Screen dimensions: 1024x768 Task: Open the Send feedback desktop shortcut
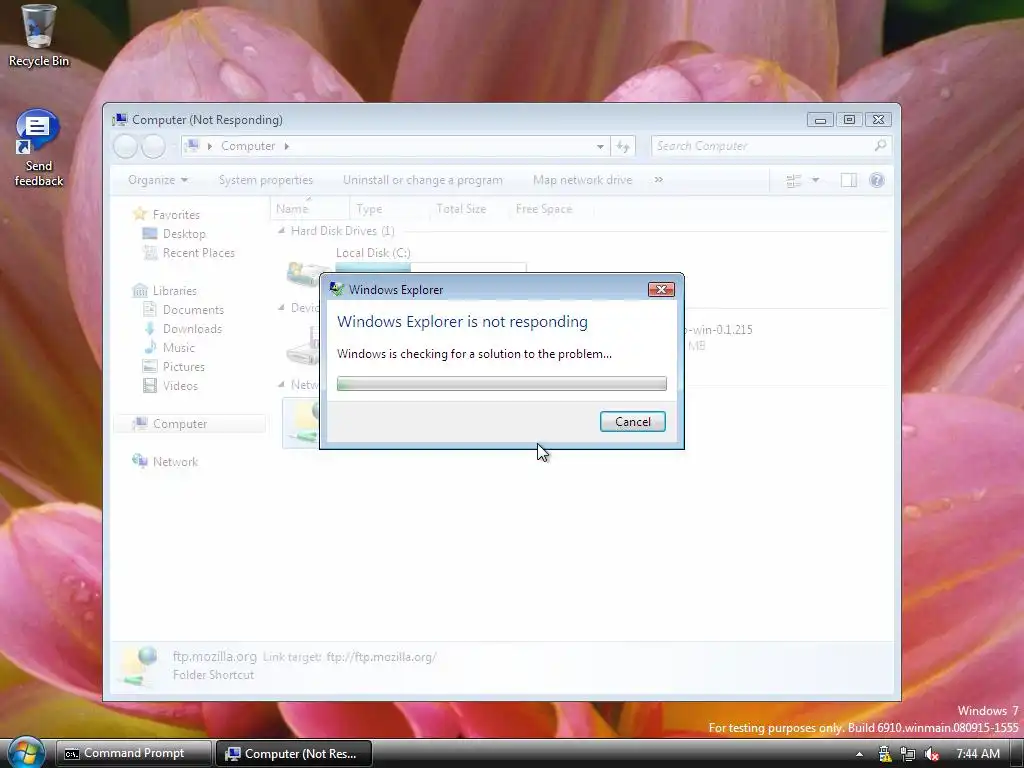pos(39,148)
